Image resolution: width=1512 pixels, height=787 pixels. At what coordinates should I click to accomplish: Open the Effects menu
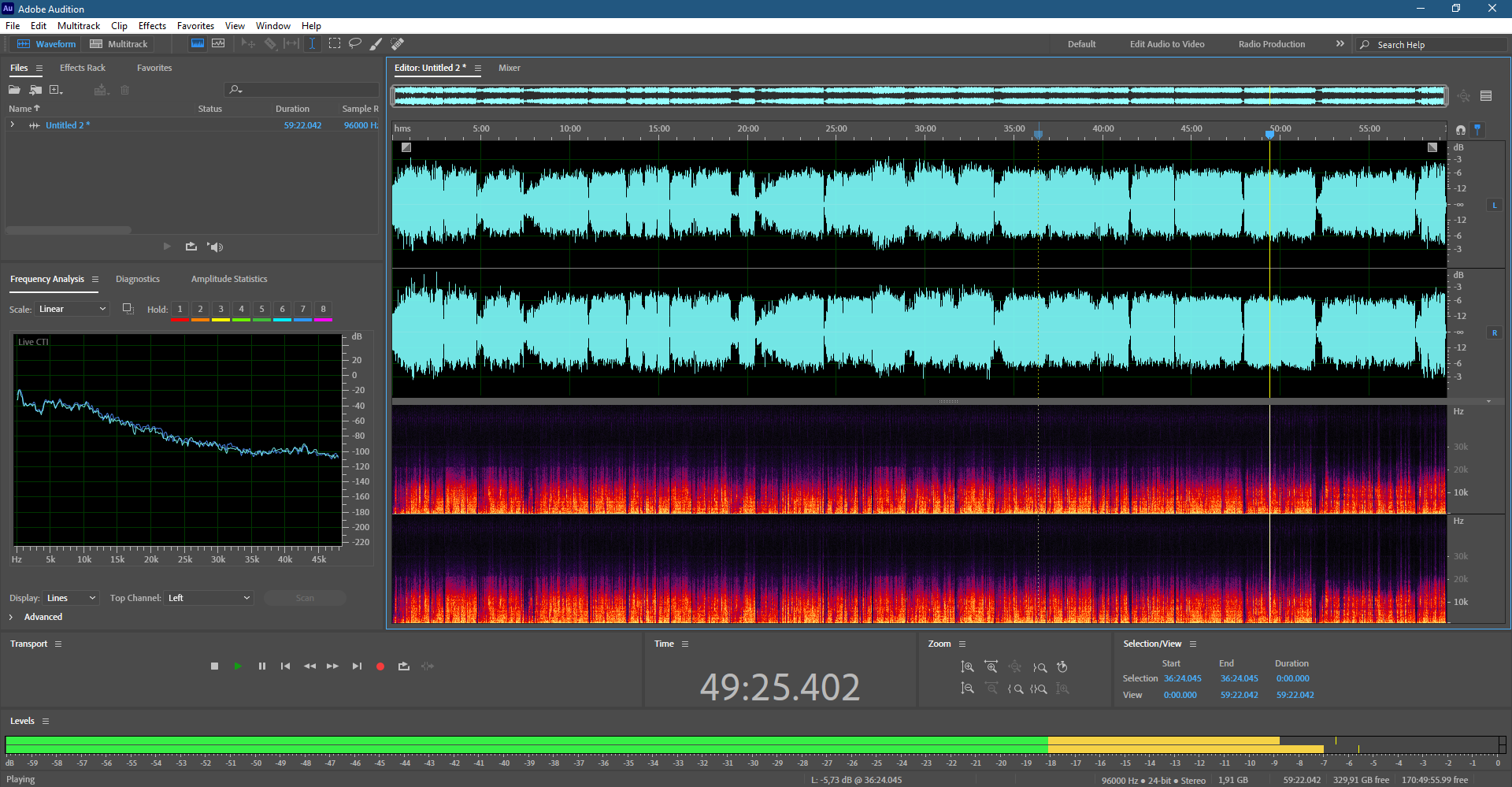(x=152, y=26)
